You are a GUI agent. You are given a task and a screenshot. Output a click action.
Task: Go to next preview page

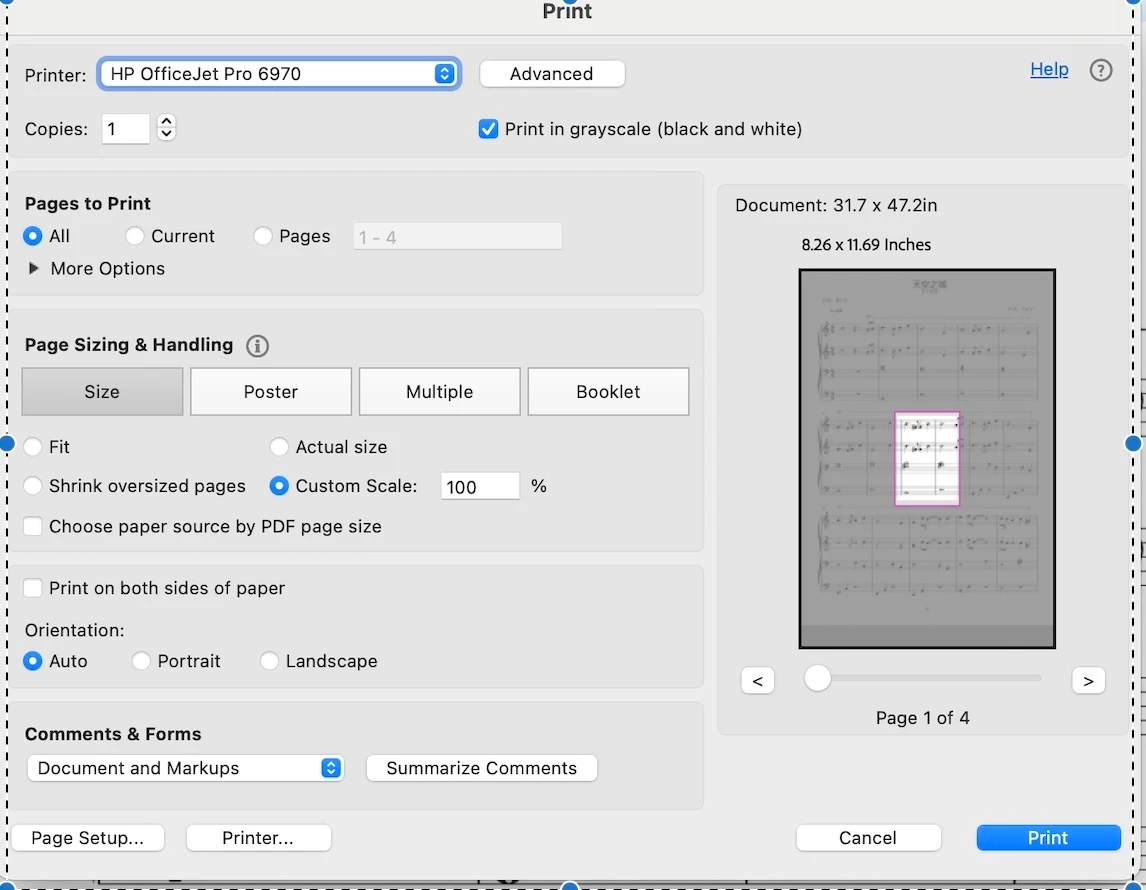coord(1088,681)
